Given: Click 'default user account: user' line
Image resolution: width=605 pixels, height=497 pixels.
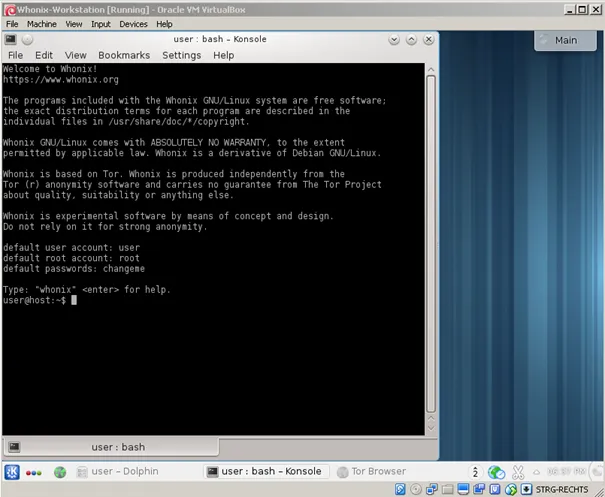Looking at the screenshot, I should [71, 248].
